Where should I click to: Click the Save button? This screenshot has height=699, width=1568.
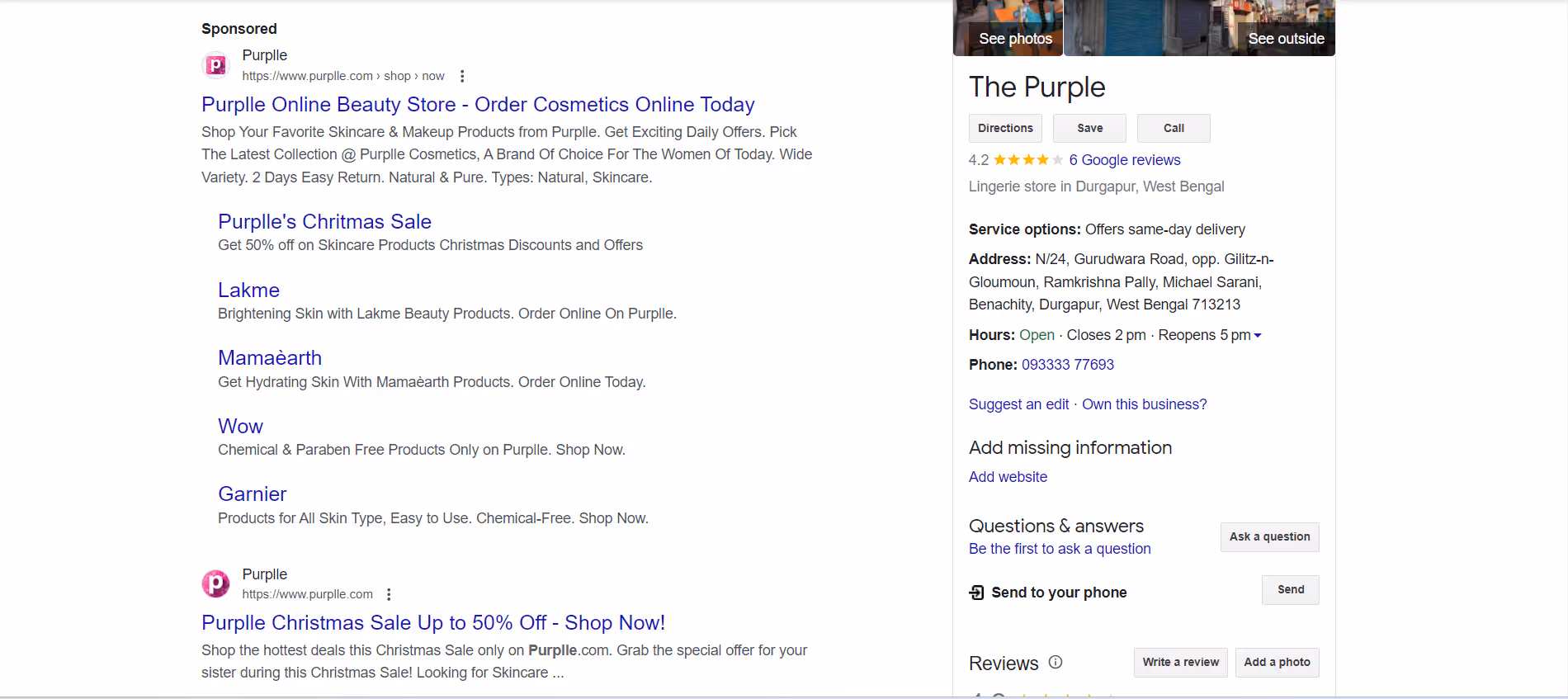tap(1089, 128)
